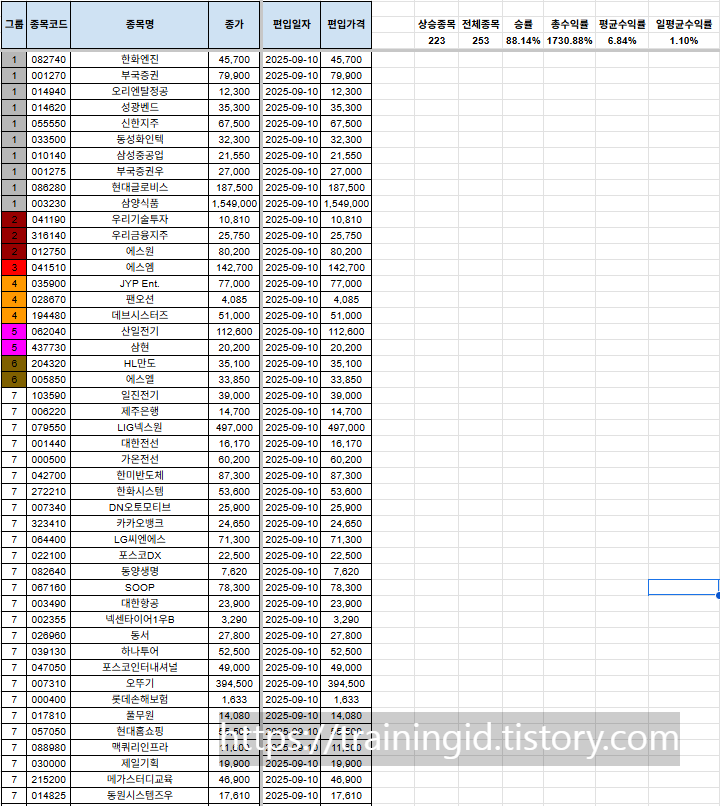The width and height of the screenshot is (720, 806).
Task: Click the stock name LG씨엔에스
Action: [139, 539]
